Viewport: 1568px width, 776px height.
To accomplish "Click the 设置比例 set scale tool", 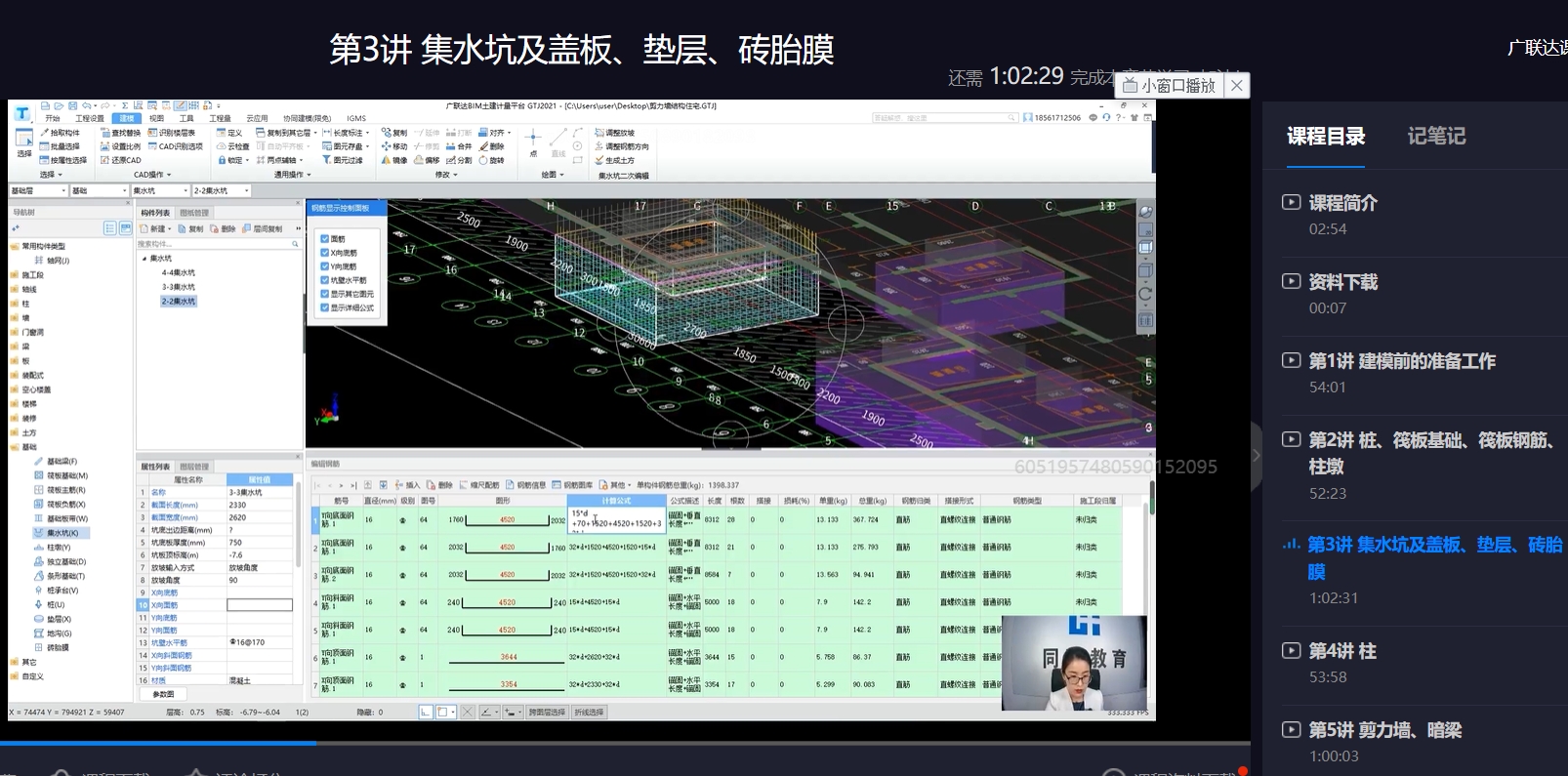I will pyautogui.click(x=120, y=146).
